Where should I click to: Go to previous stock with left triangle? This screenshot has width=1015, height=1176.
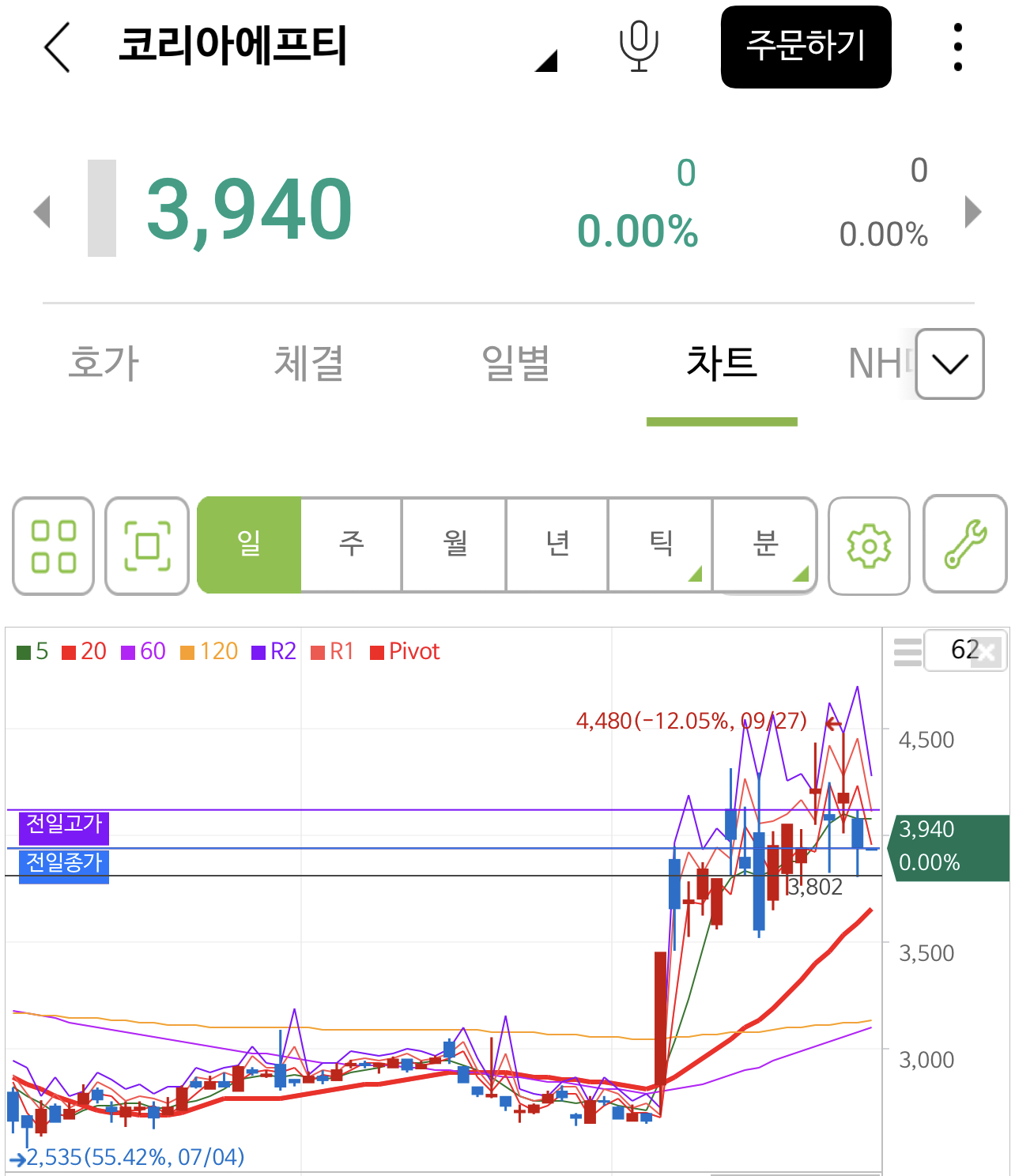42,211
